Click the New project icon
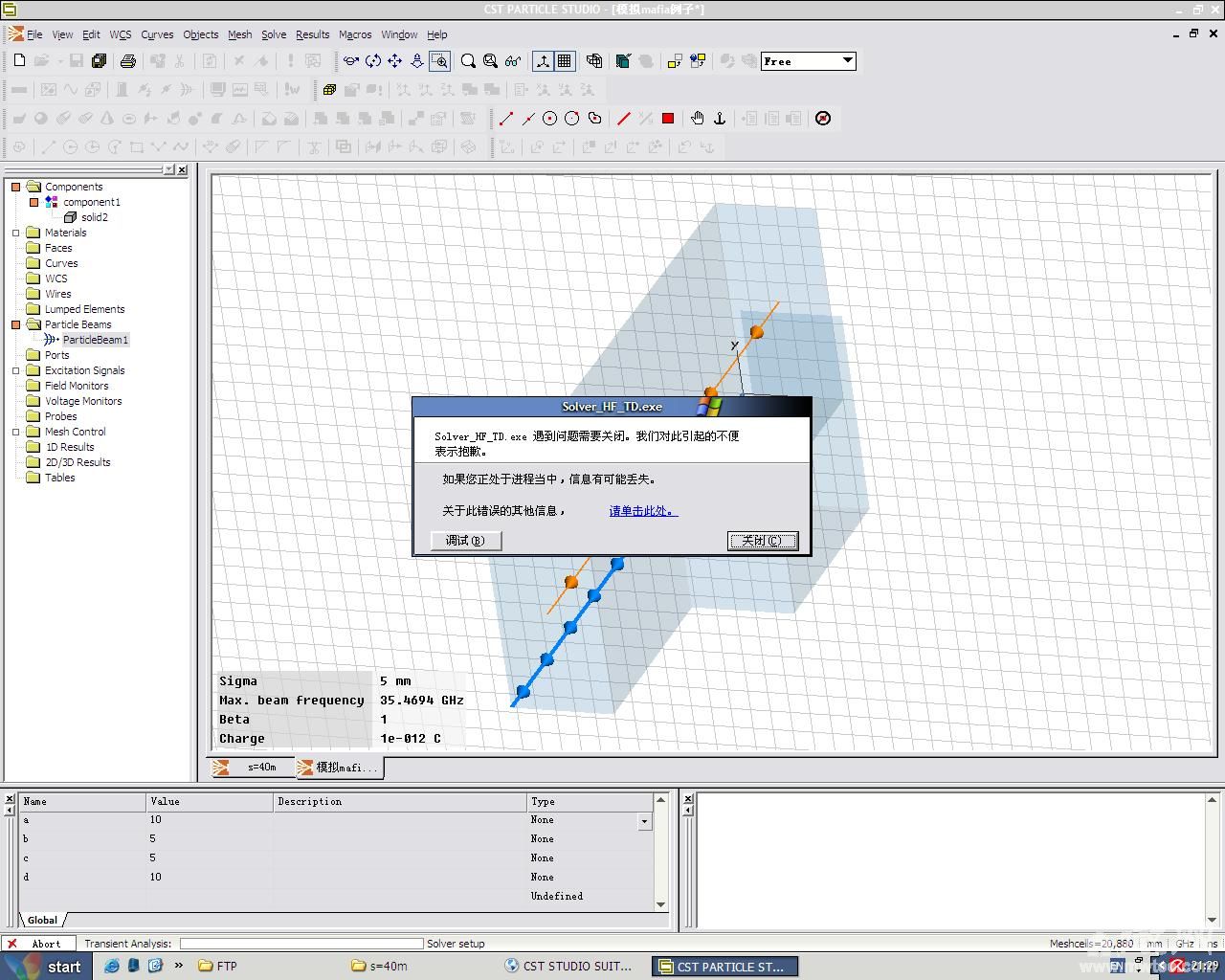This screenshot has width=1225, height=980. click(x=19, y=60)
